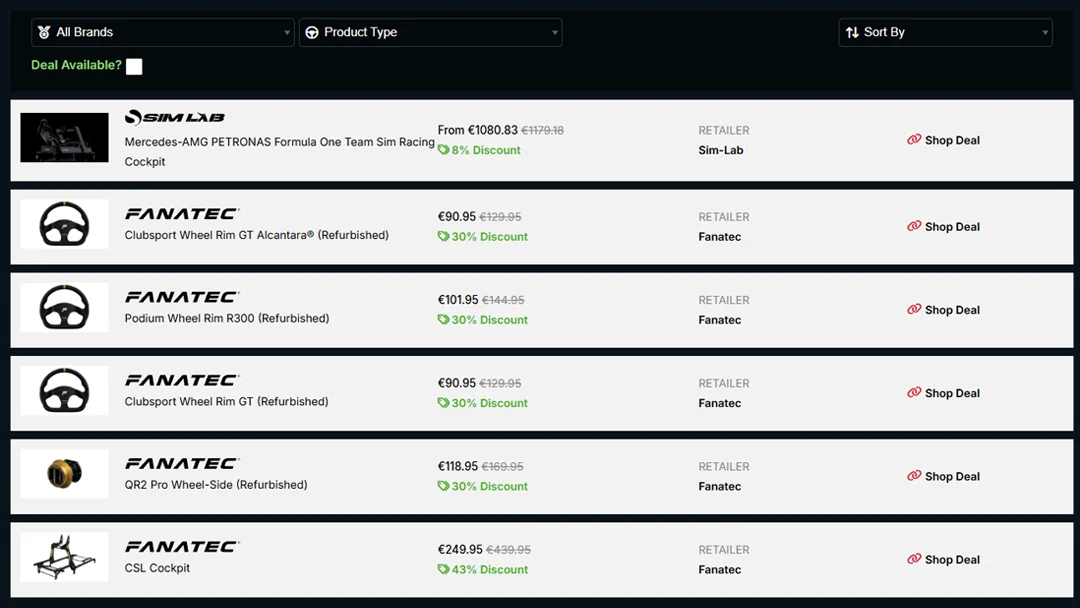Open the Podium Wheel Rim R300 product title
Image resolution: width=1080 pixels, height=608 pixels.
tap(226, 318)
